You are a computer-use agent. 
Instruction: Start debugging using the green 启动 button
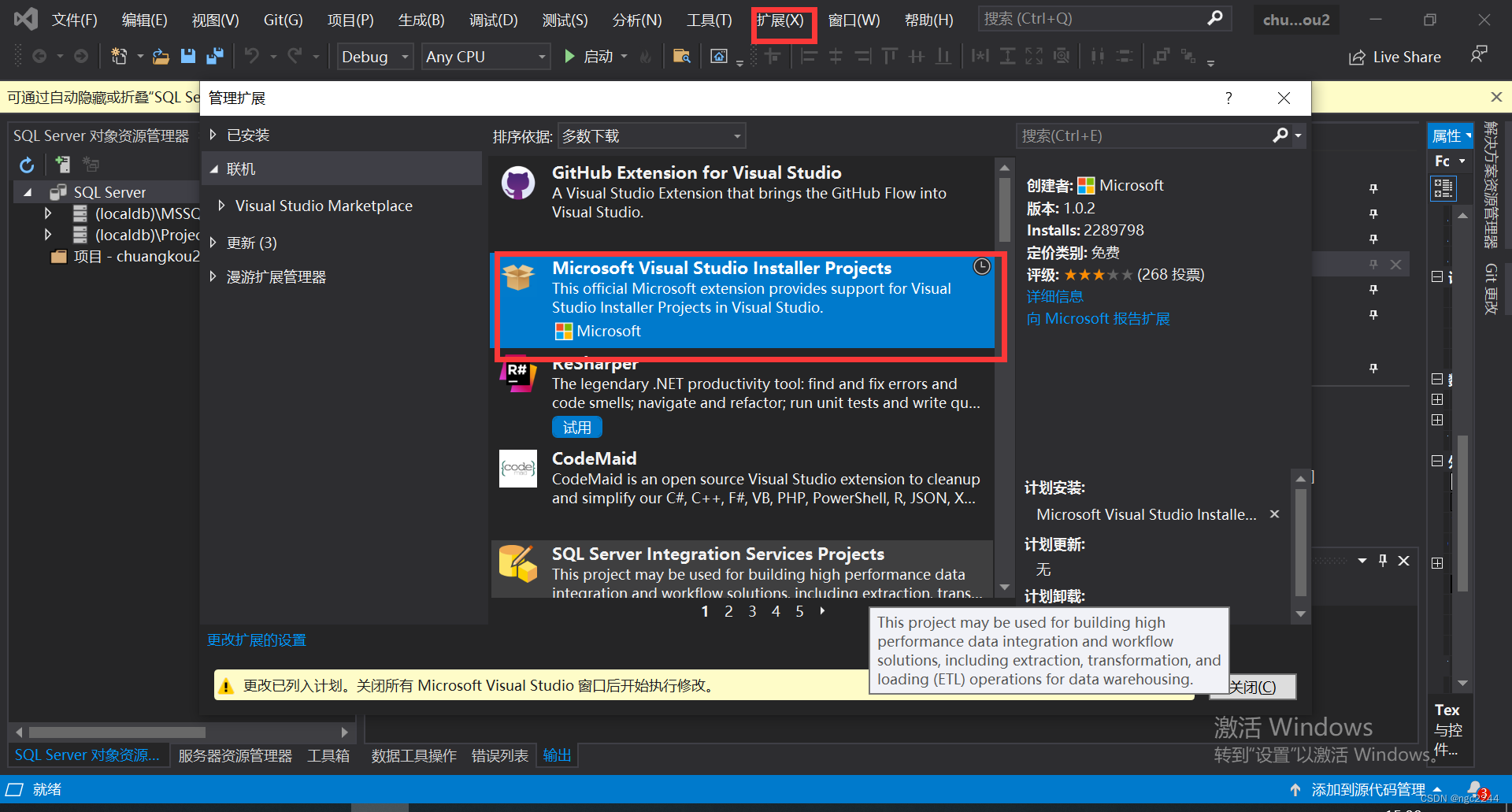[593, 56]
